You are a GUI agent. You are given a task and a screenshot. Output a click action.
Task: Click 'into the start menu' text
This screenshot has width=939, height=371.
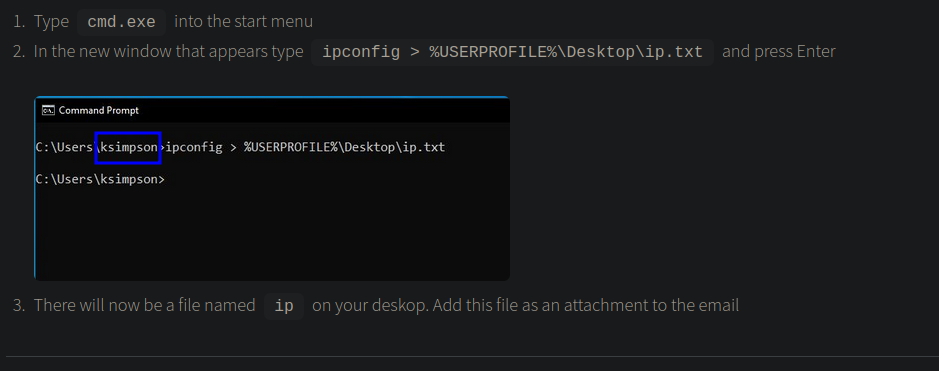tap(244, 22)
